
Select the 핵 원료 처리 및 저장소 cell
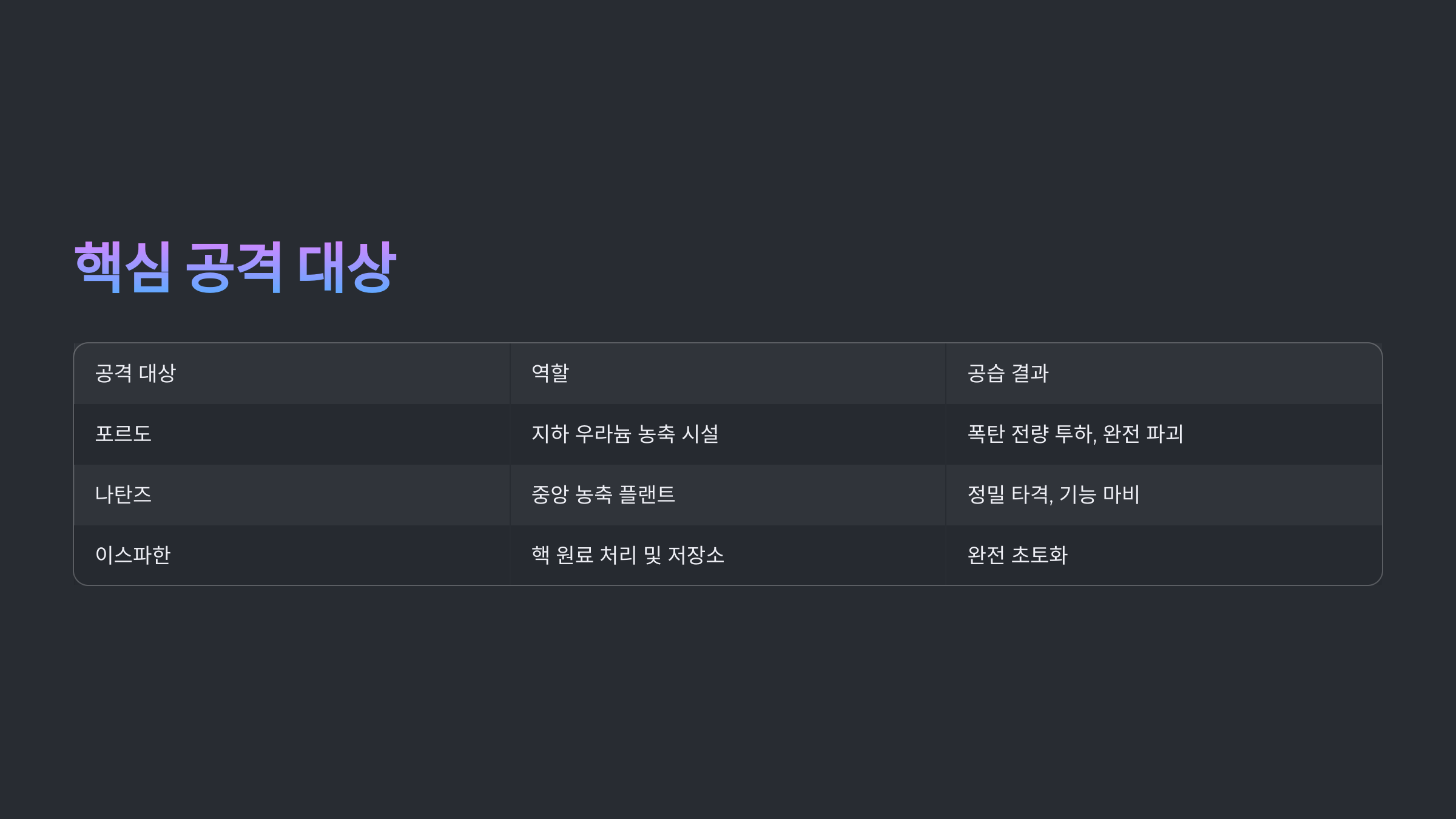[728, 555]
